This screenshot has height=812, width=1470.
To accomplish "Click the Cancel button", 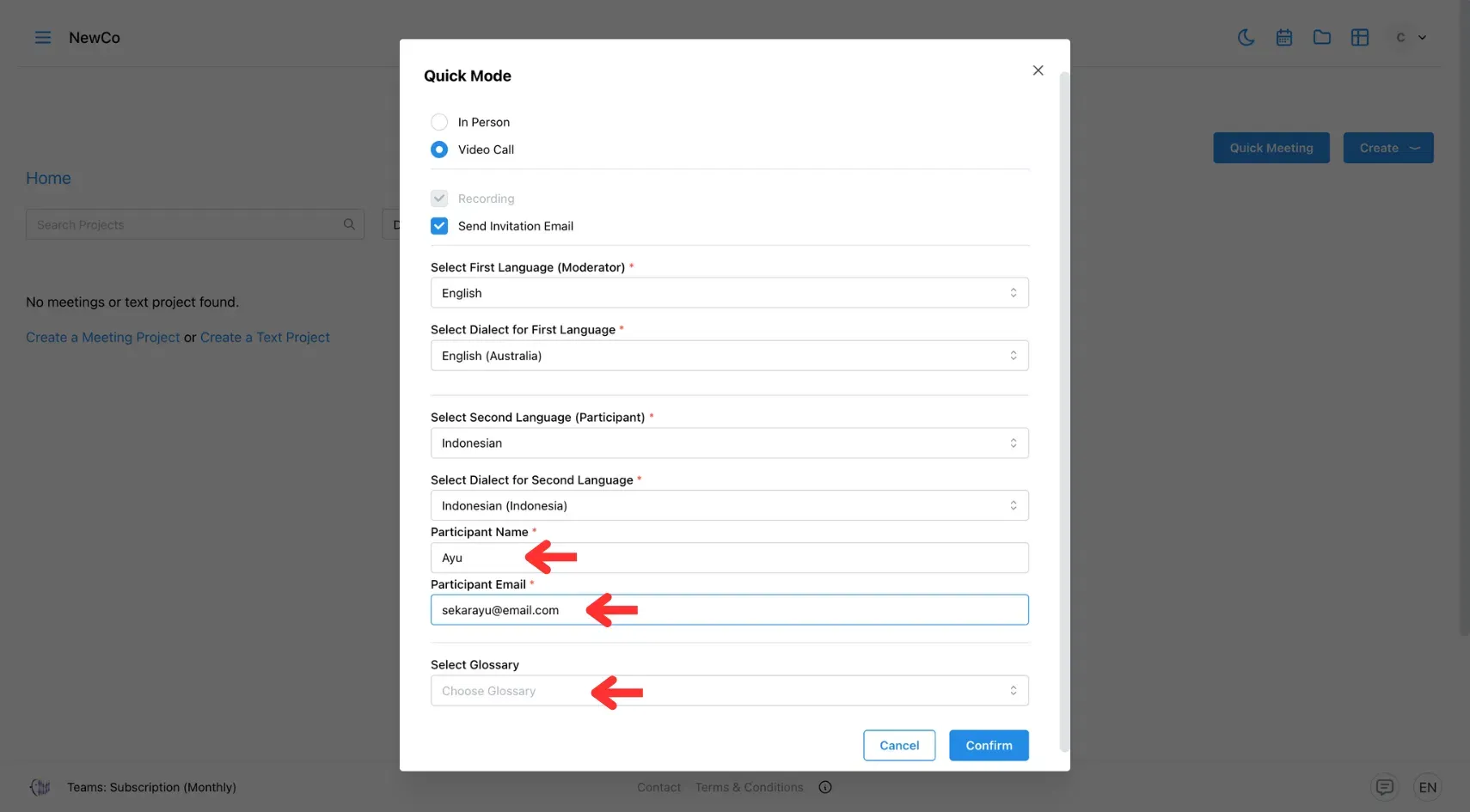I will (x=899, y=746).
